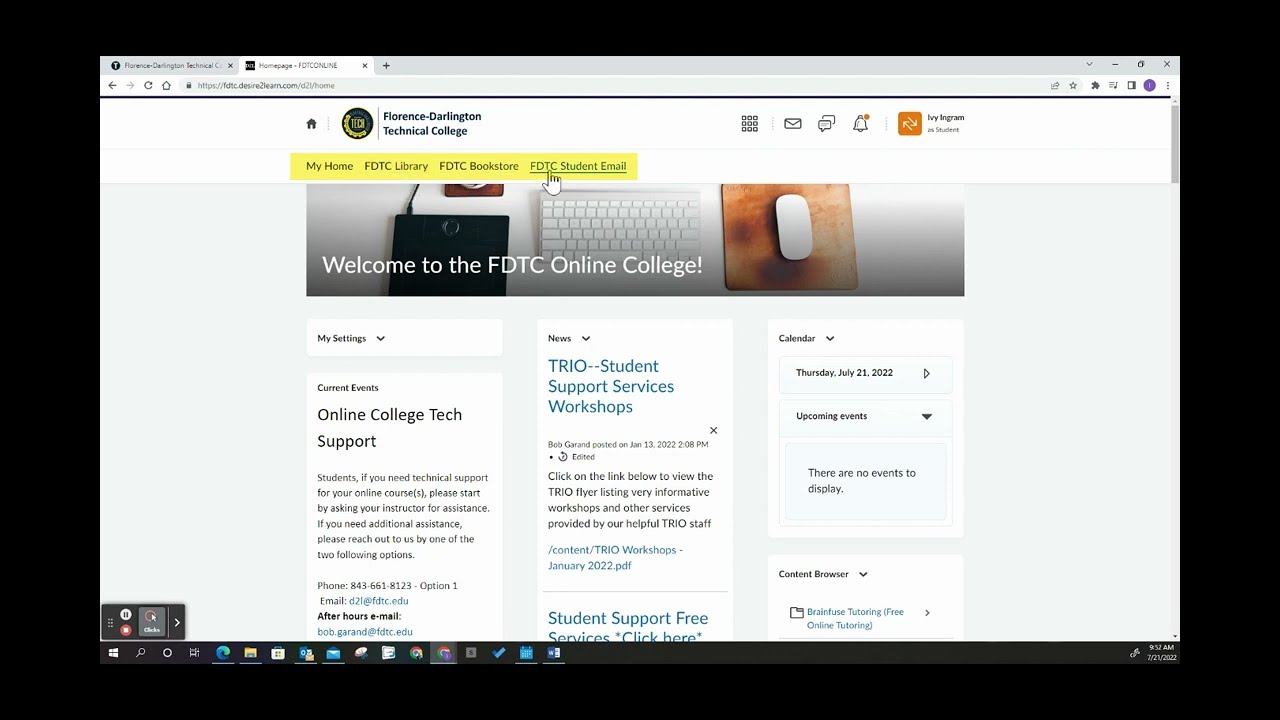
Task: Open Outlook from the taskbar
Action: tap(306, 653)
